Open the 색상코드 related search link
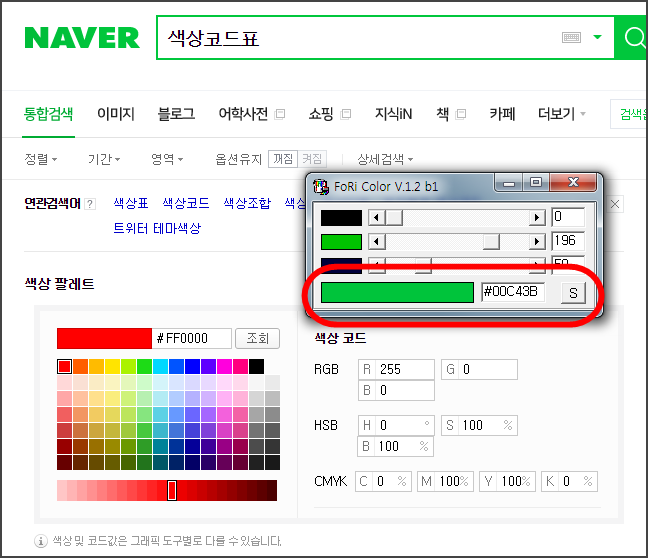648x558 pixels. [186, 203]
